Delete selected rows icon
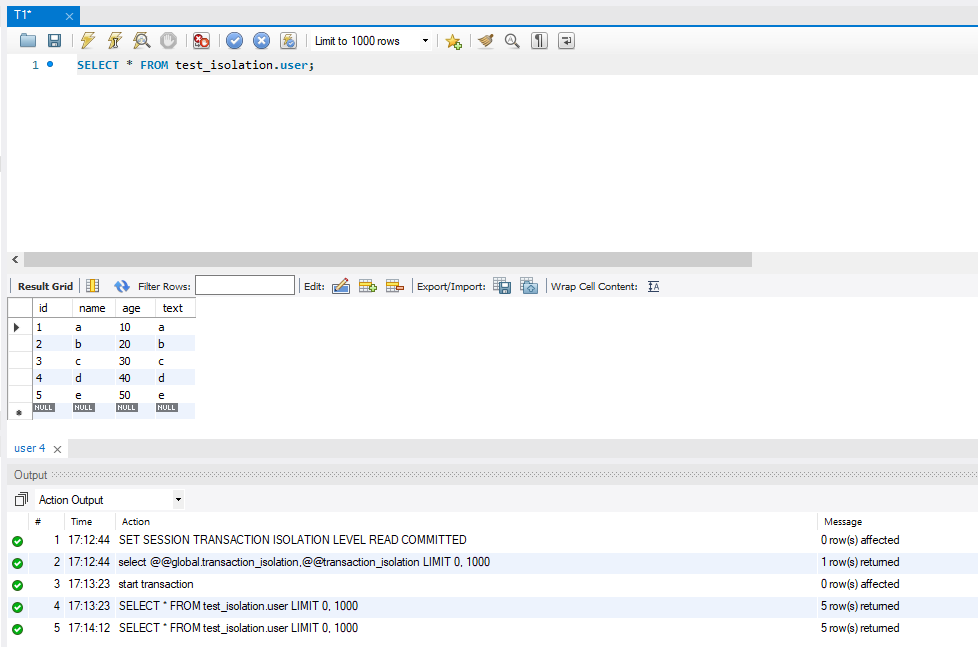The width and height of the screenshot is (978, 647). coord(395,286)
